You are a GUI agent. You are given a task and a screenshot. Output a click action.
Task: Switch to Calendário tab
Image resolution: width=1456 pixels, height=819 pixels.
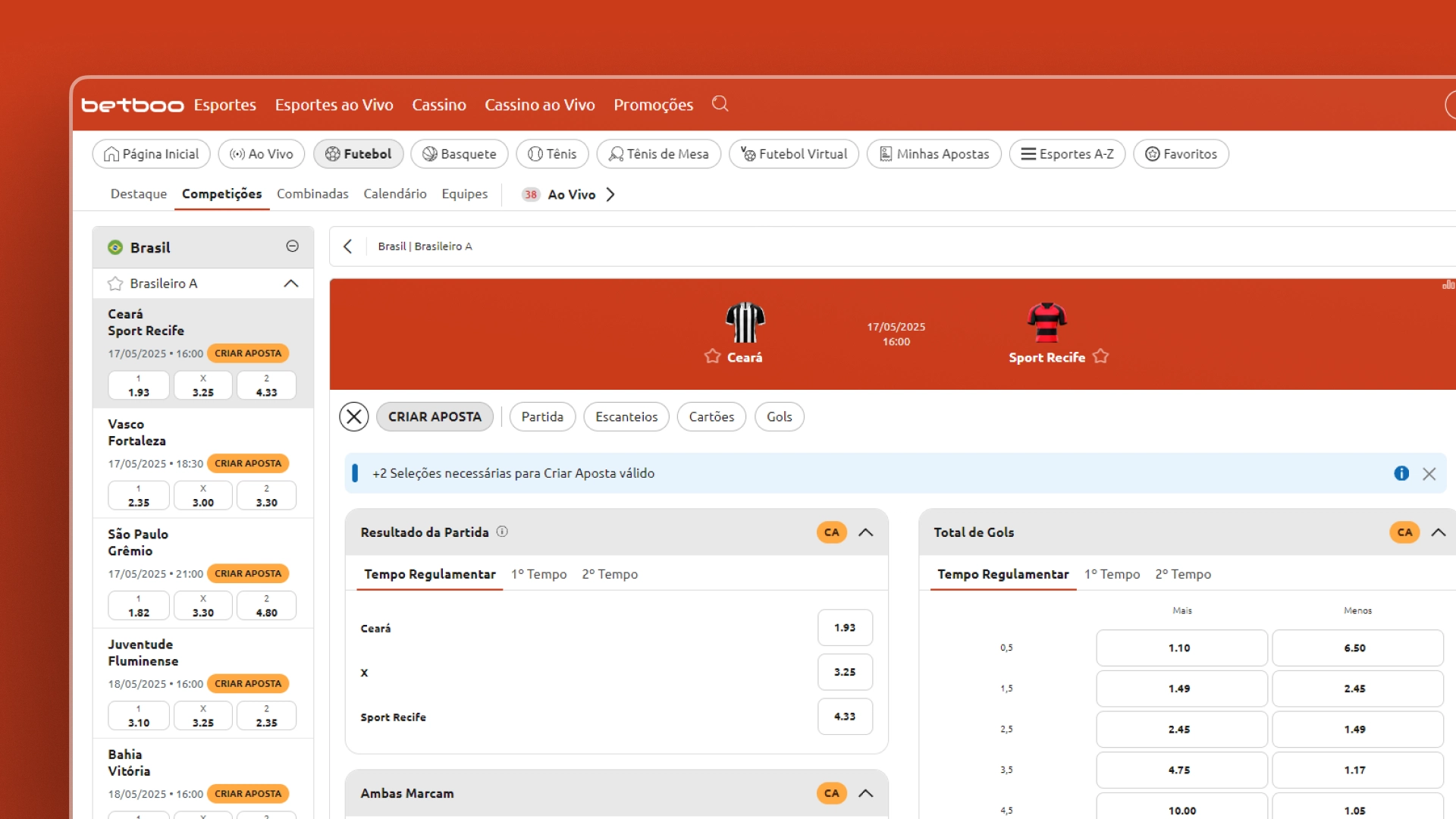[x=395, y=194]
